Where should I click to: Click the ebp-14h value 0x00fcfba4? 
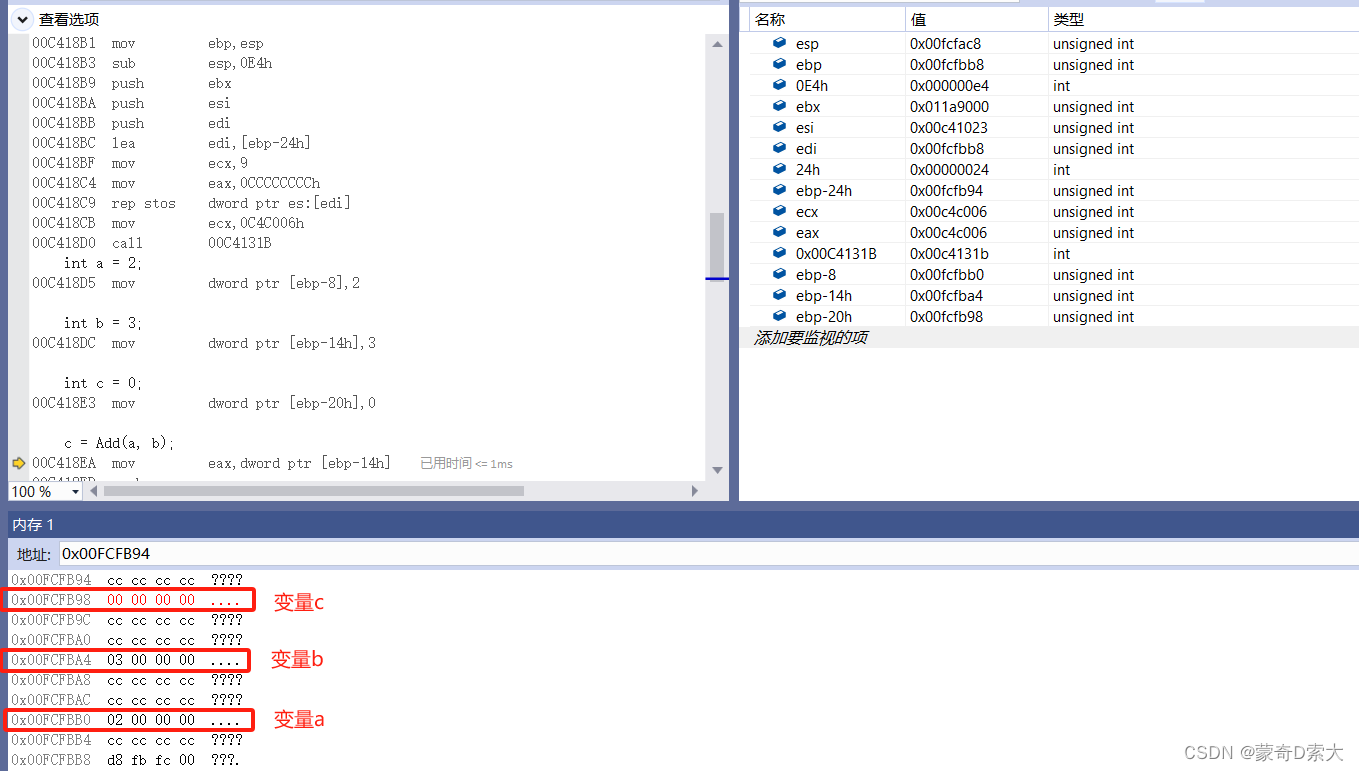click(x=946, y=296)
